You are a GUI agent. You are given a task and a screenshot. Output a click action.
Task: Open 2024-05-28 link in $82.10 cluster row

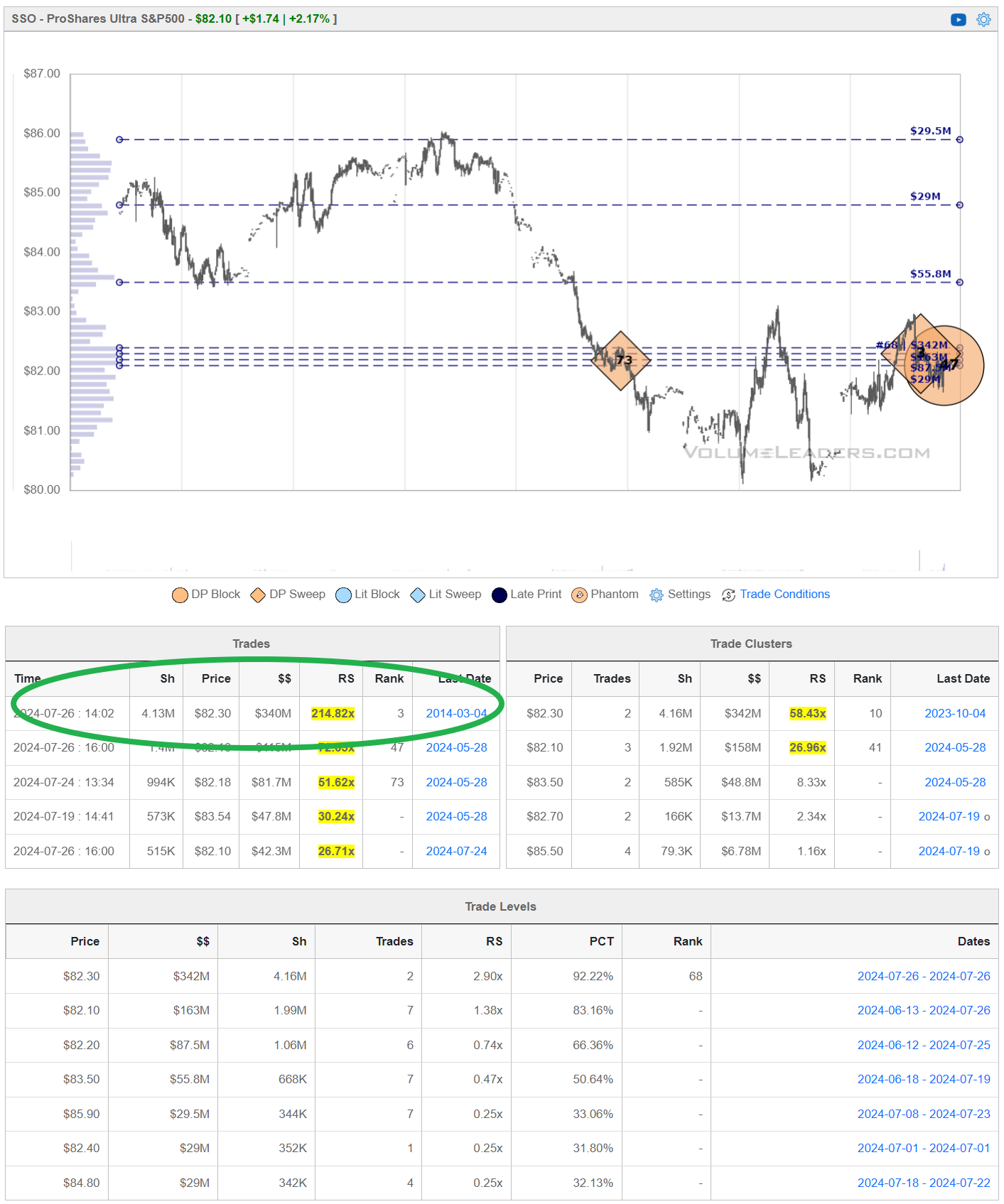pos(955,747)
